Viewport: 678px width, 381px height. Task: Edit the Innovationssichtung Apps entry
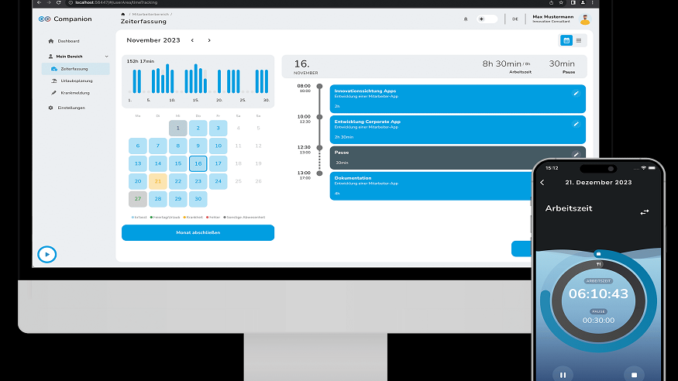coord(576,93)
